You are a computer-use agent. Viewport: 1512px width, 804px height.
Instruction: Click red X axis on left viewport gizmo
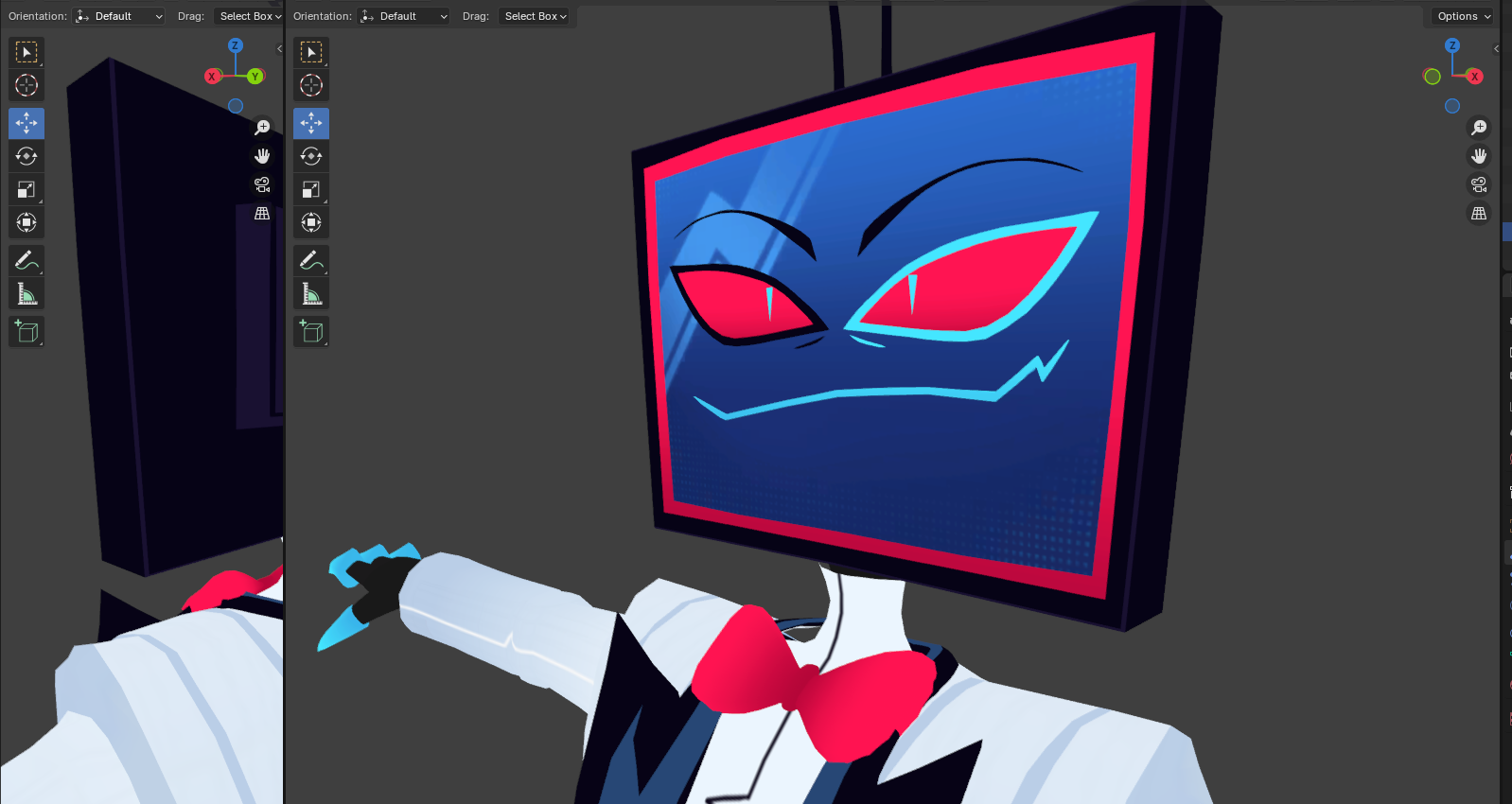click(x=212, y=77)
